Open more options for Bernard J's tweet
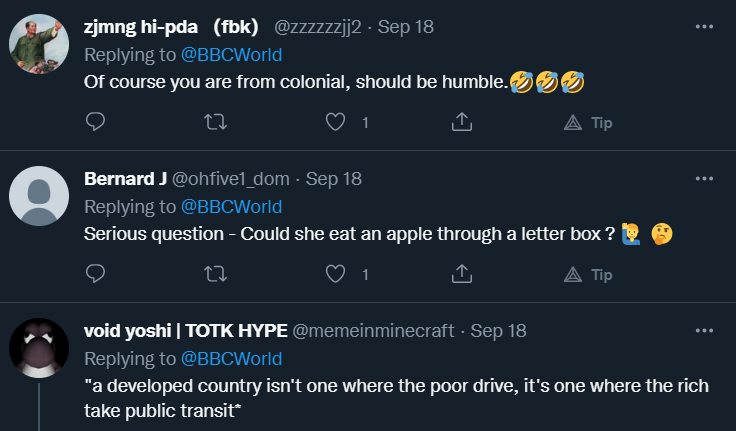 [704, 178]
